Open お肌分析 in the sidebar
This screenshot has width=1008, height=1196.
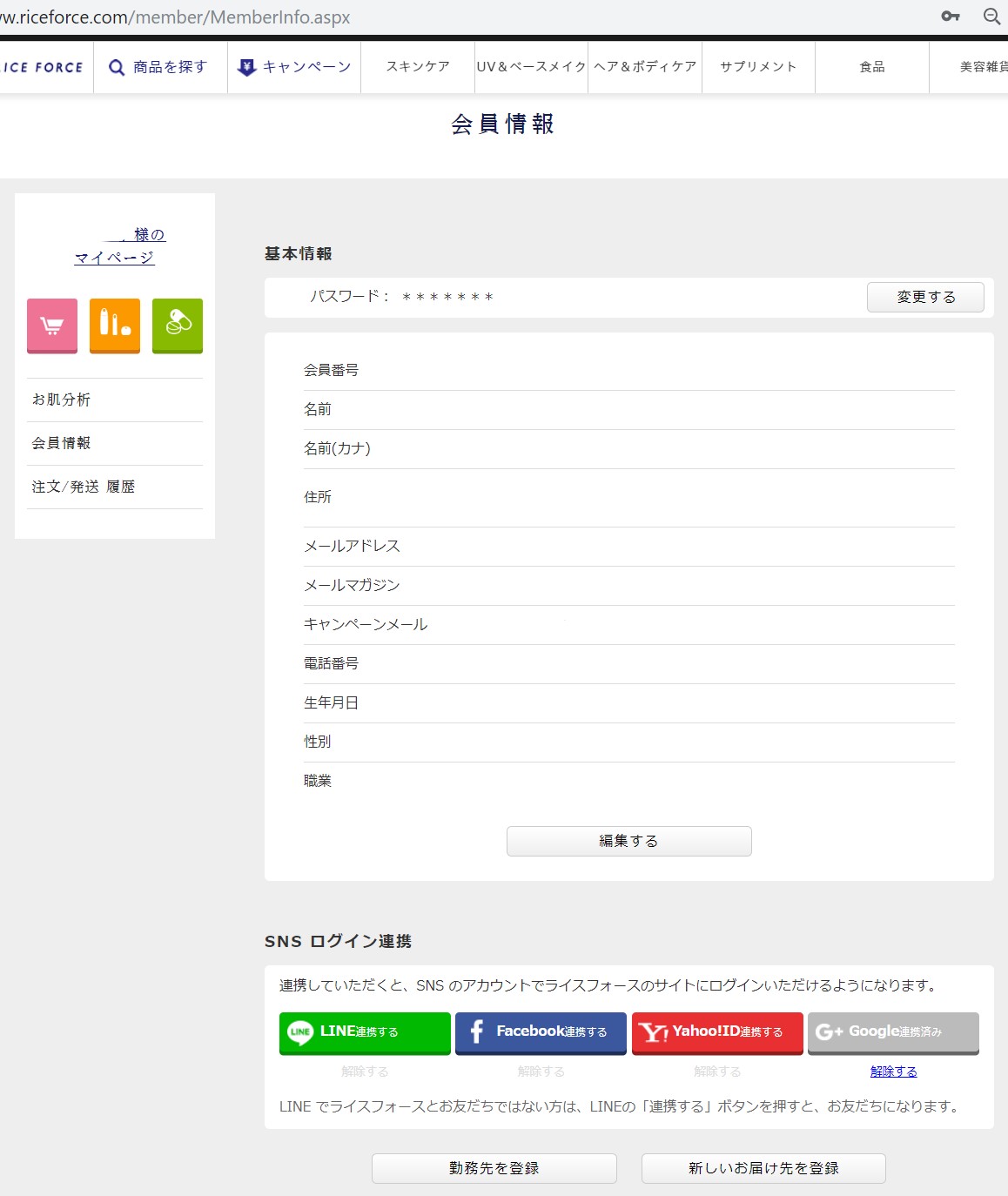click(x=61, y=400)
